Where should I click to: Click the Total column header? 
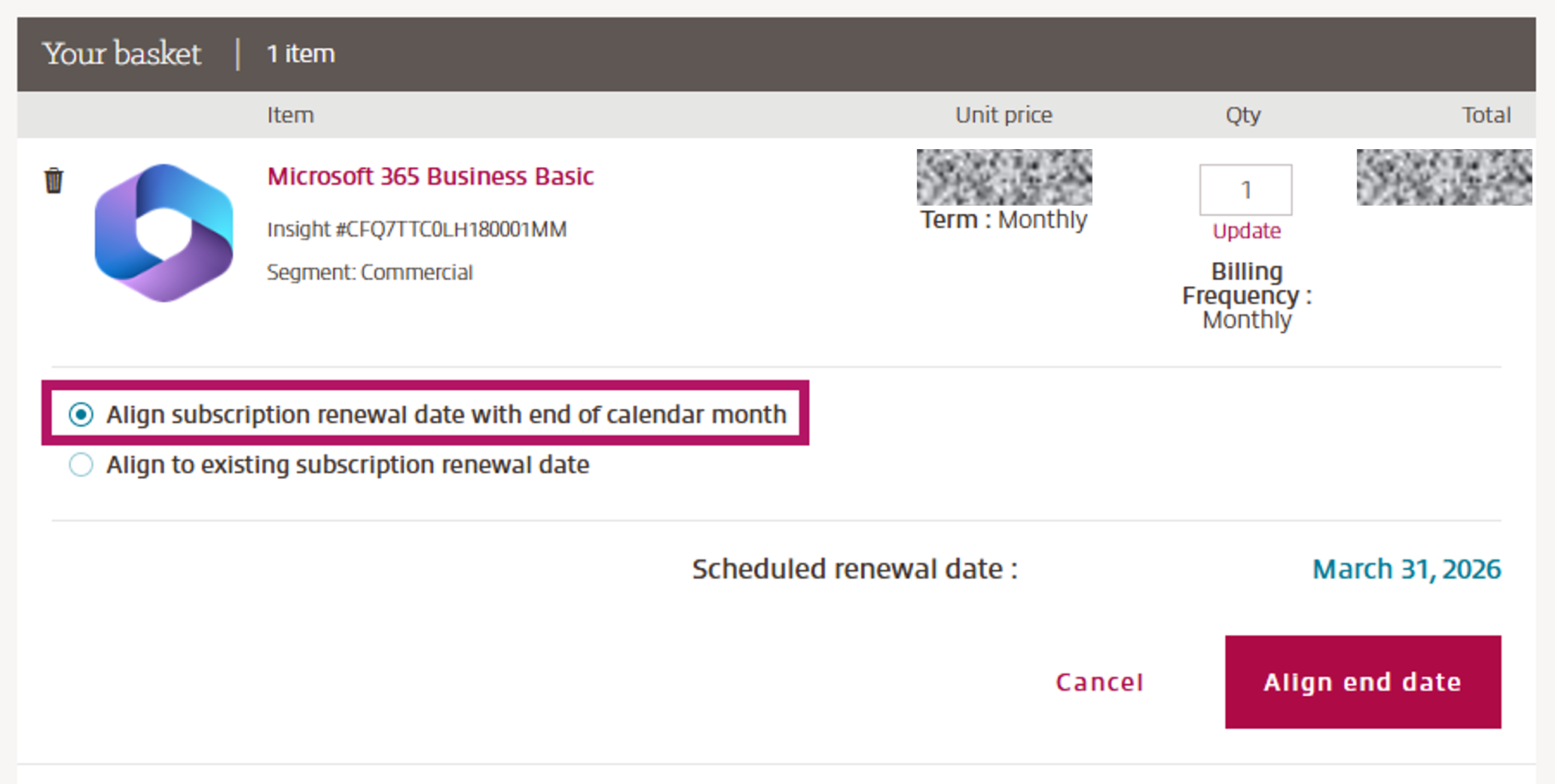[x=1486, y=114]
